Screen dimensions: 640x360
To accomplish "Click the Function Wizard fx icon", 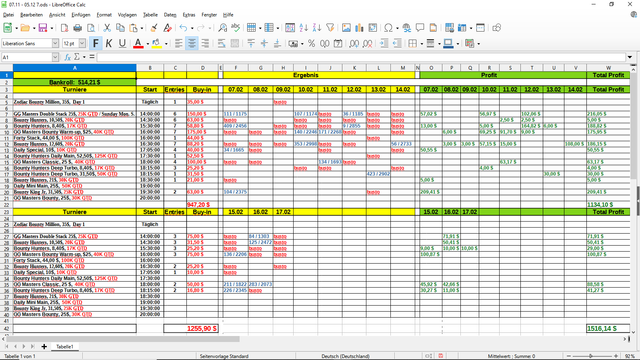I will pos(68,57).
